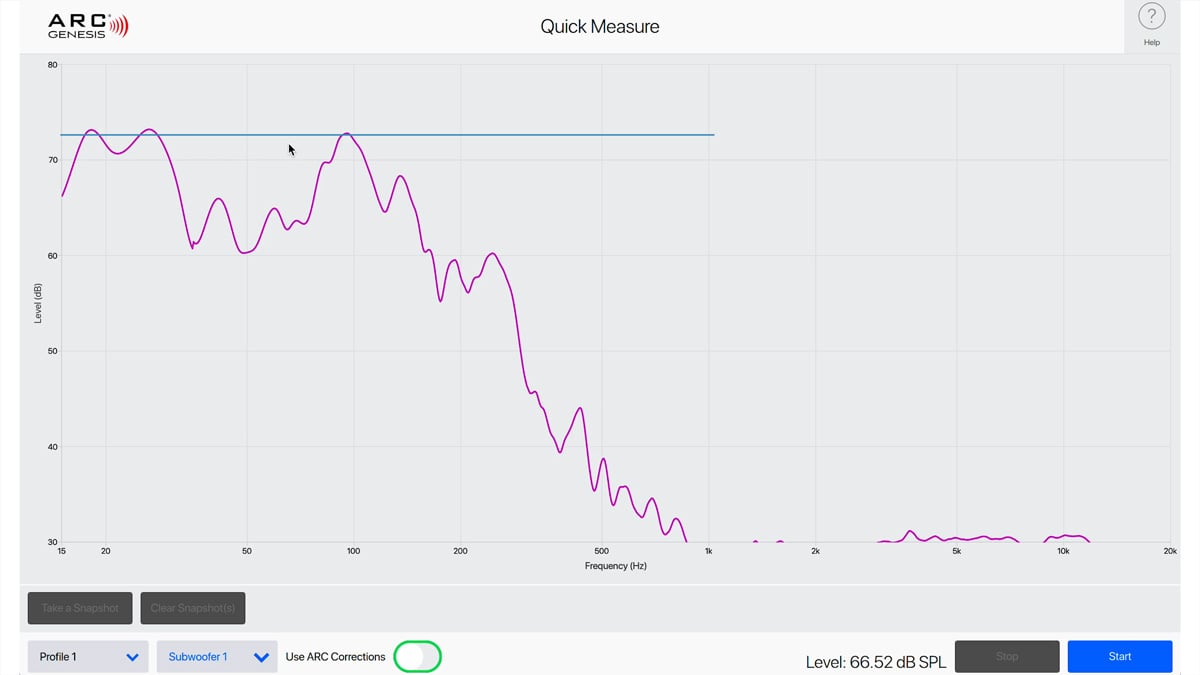Viewport: 1200px width, 675px height.
Task: Start the quick measurement
Action: point(1120,657)
